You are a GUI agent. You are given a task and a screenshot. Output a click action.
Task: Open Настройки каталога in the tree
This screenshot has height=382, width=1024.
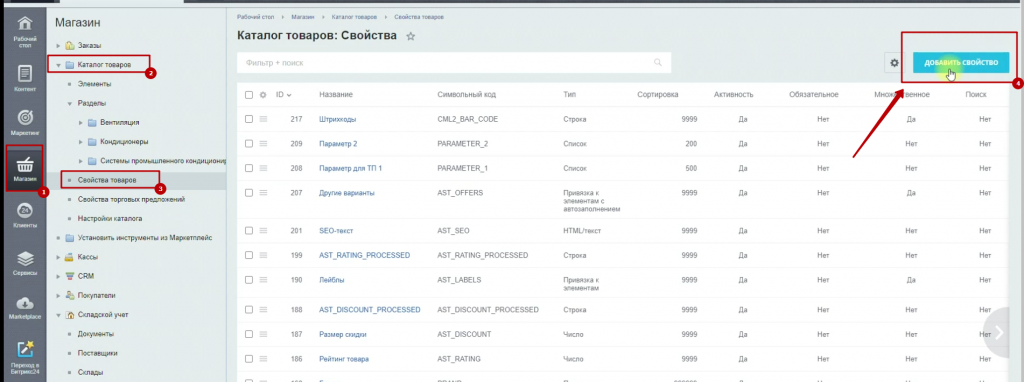coord(110,218)
